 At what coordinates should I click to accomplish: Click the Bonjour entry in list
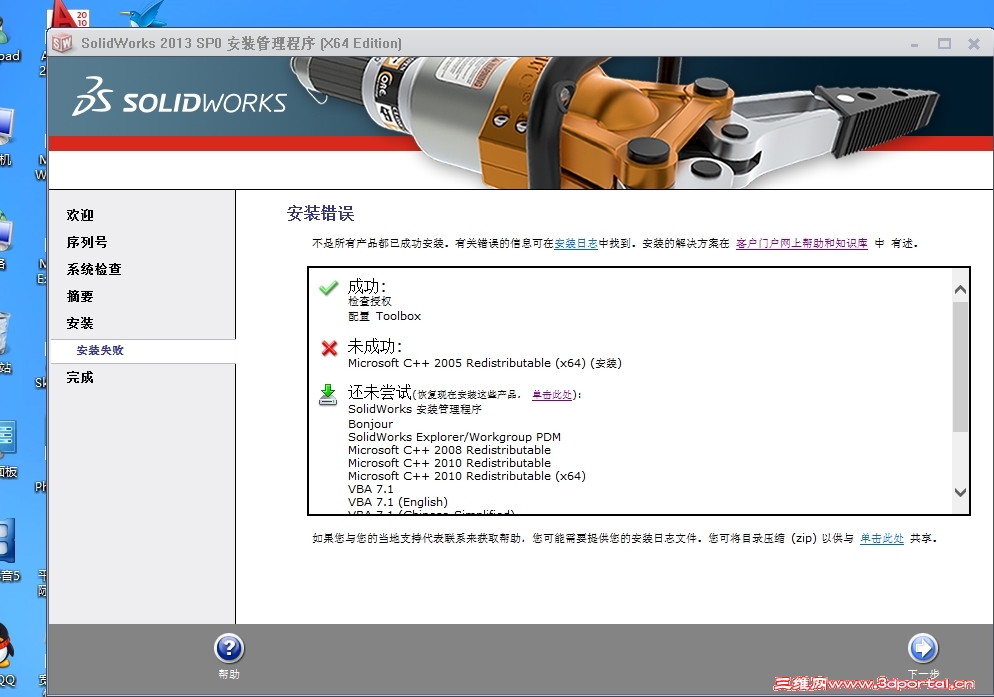pyautogui.click(x=370, y=424)
